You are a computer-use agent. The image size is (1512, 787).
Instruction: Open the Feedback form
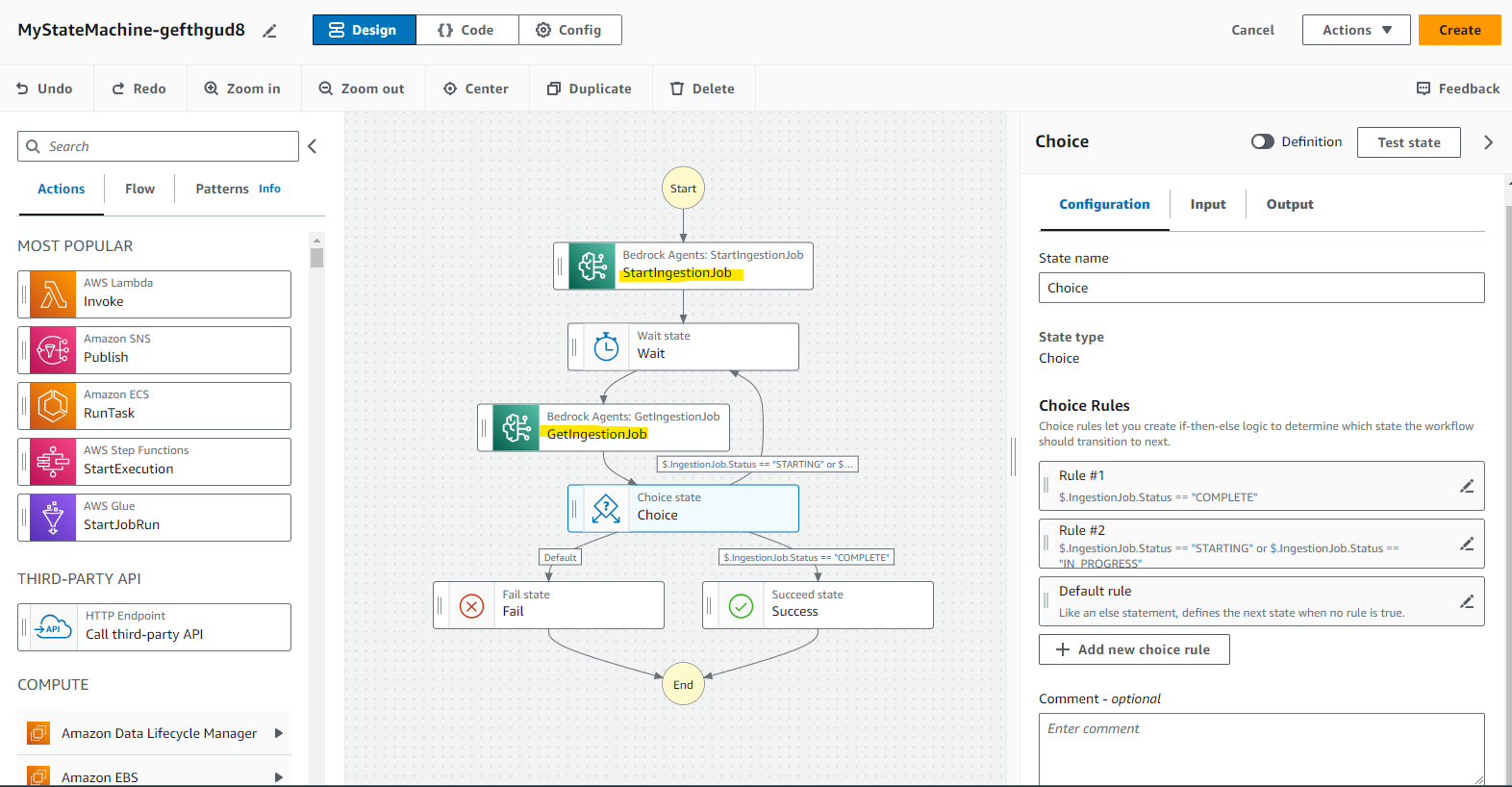point(1457,89)
